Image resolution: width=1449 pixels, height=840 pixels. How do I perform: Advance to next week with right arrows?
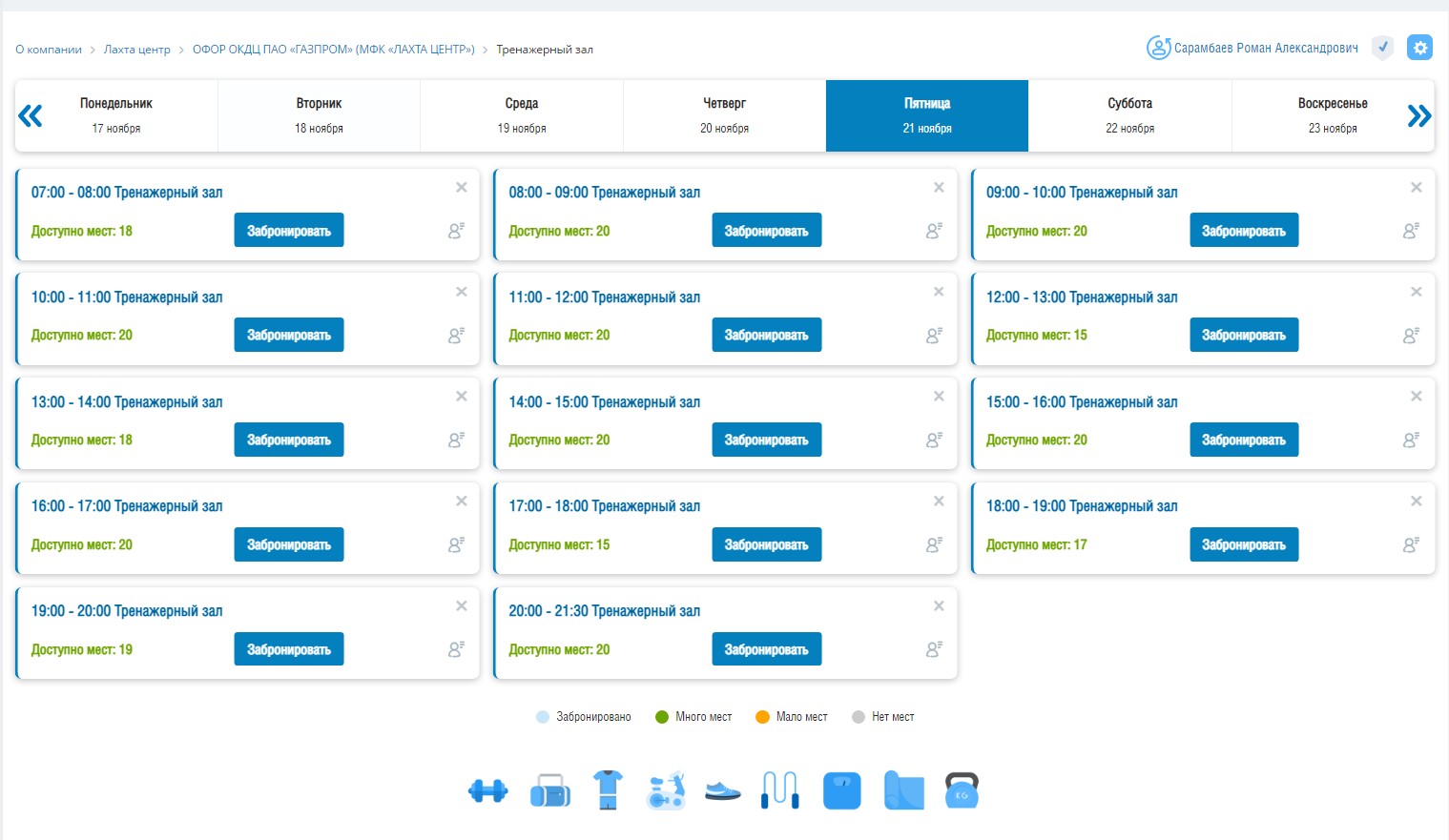pyautogui.click(x=1418, y=116)
